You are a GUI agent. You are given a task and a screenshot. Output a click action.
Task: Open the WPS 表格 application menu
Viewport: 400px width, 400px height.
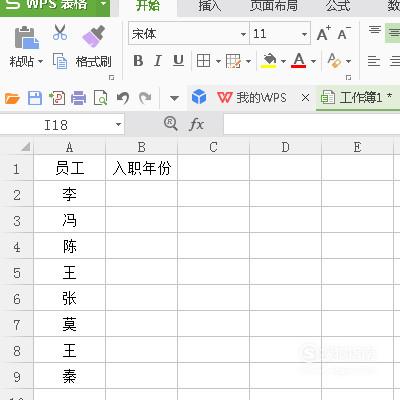47,6
